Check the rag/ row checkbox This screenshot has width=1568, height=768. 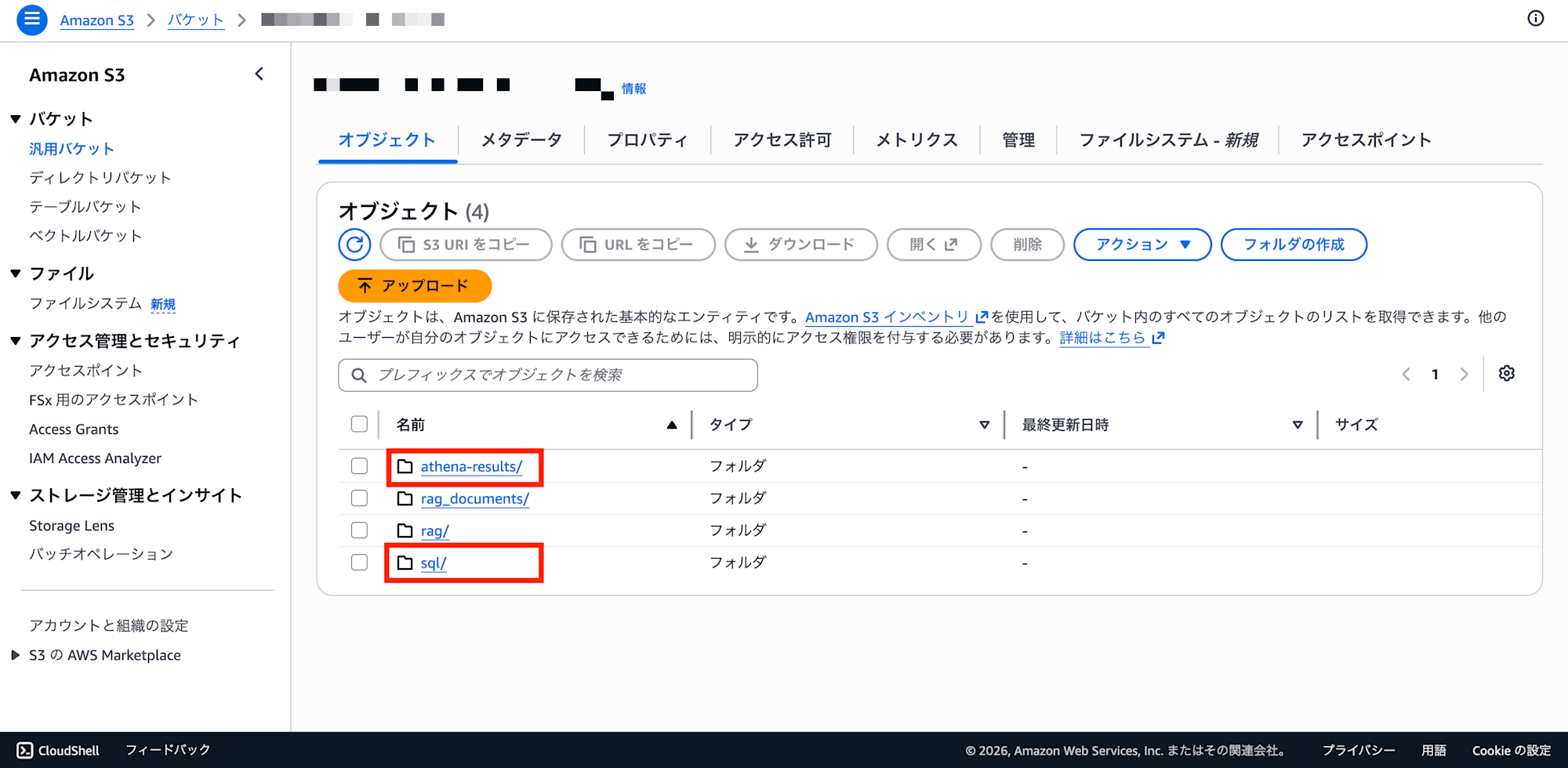[359, 530]
